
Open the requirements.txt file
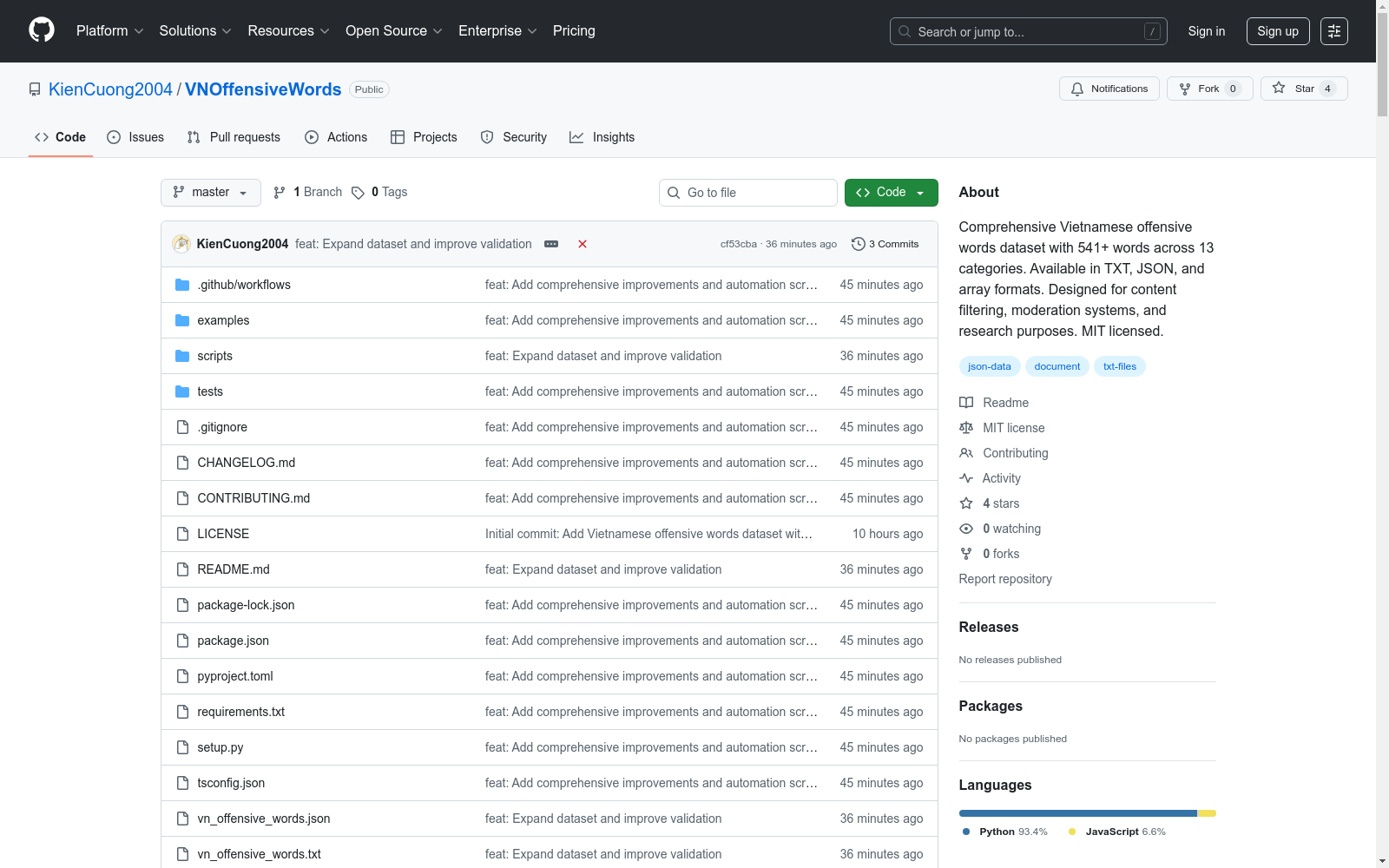[x=241, y=712]
